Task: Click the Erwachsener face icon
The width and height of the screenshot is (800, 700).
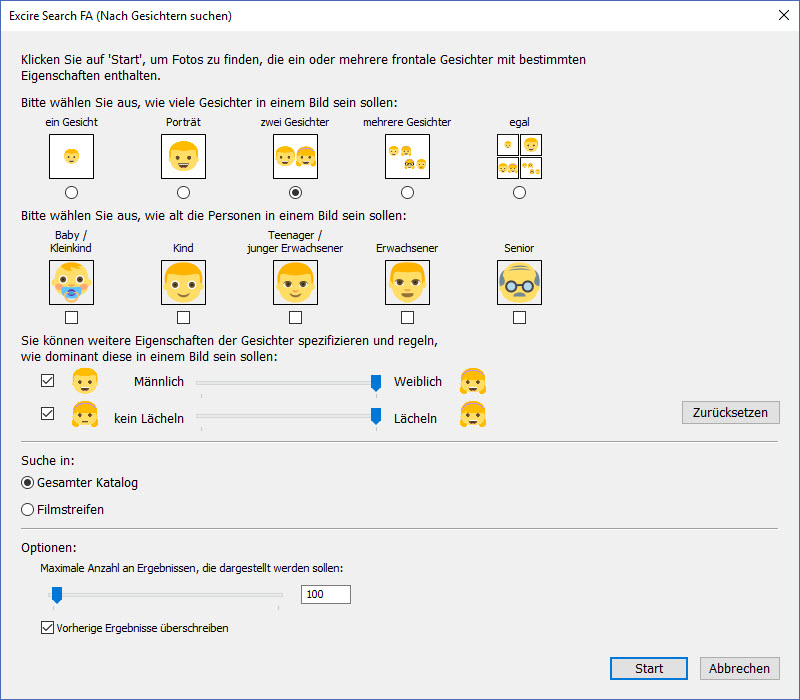Action: [407, 283]
